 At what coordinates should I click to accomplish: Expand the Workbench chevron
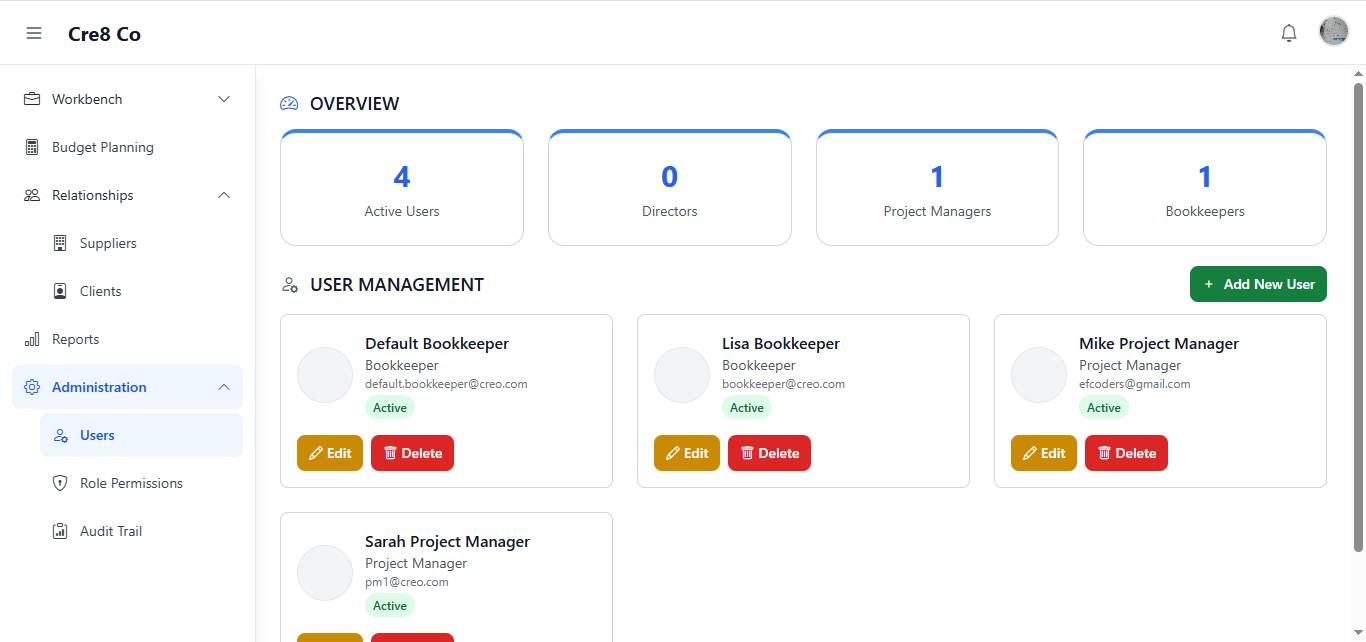pyautogui.click(x=224, y=99)
